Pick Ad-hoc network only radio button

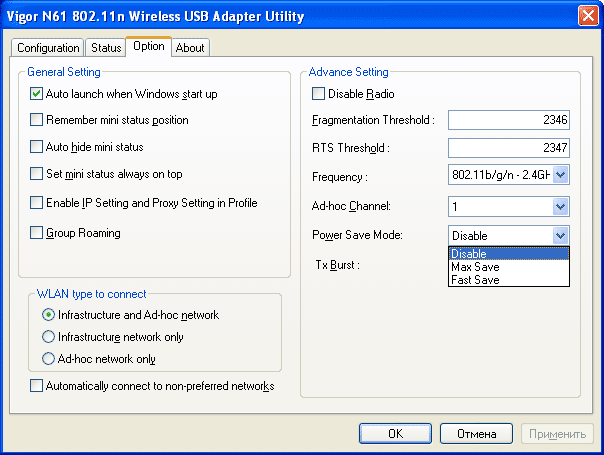[x=48, y=359]
